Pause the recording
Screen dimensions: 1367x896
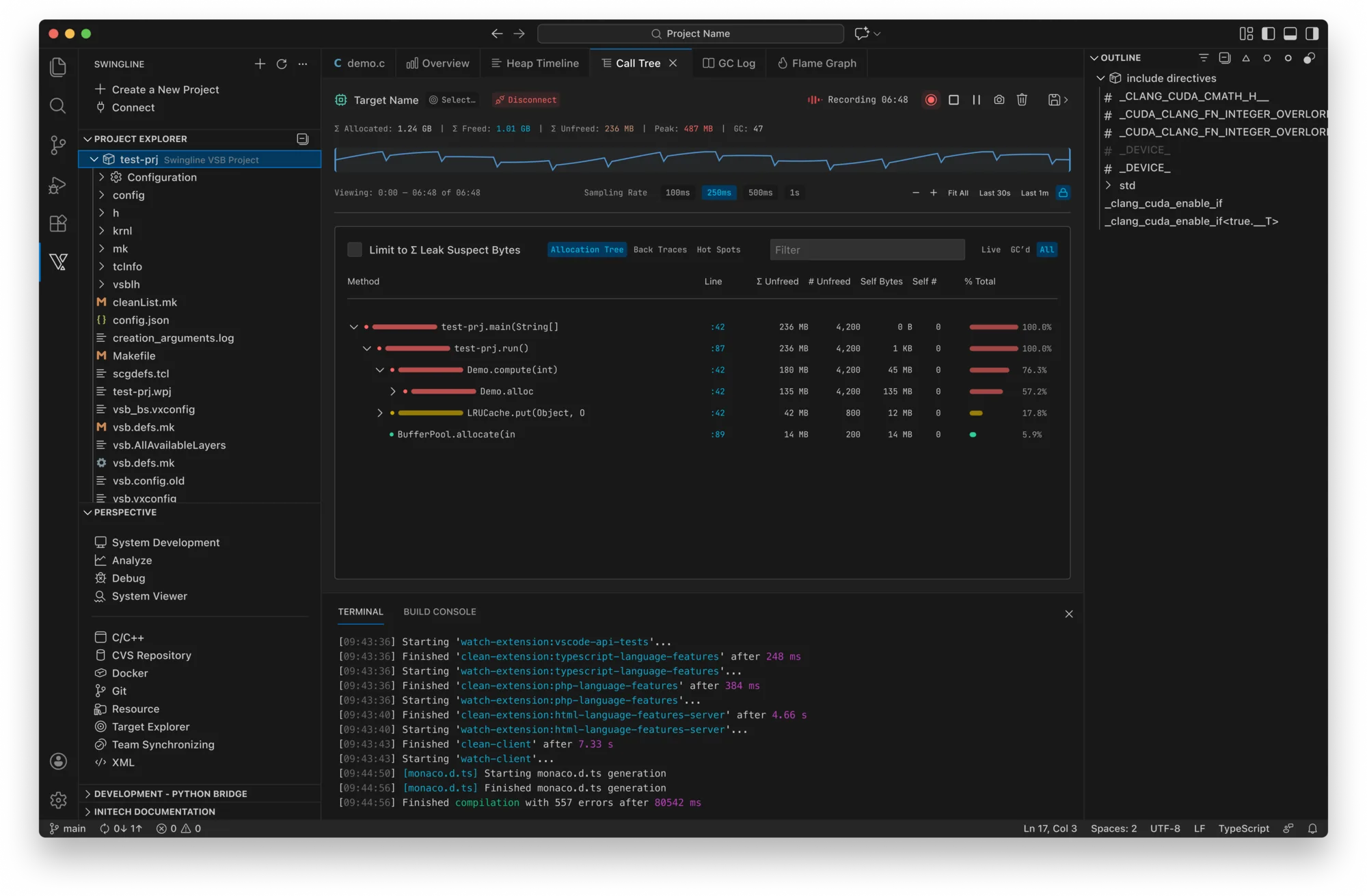click(976, 100)
